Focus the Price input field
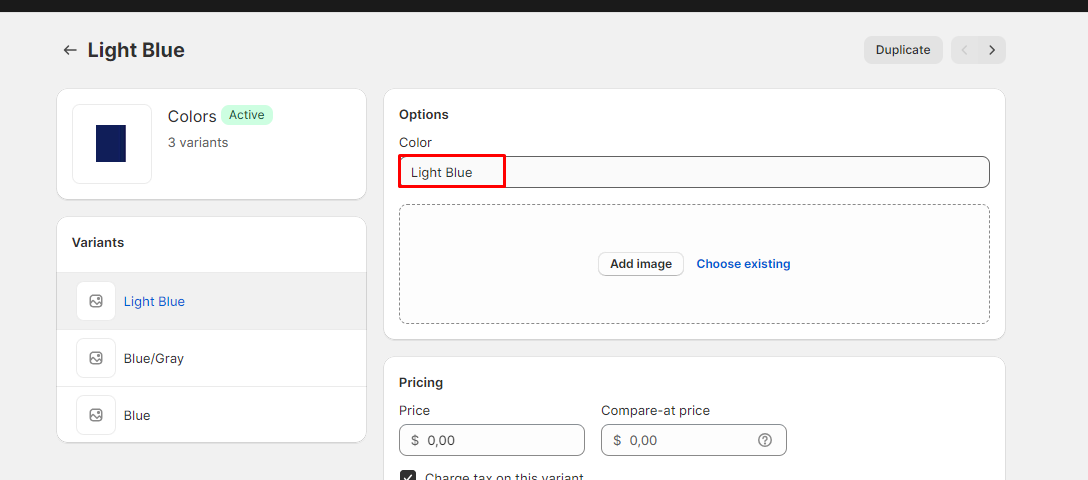1088x480 pixels. click(x=500, y=440)
